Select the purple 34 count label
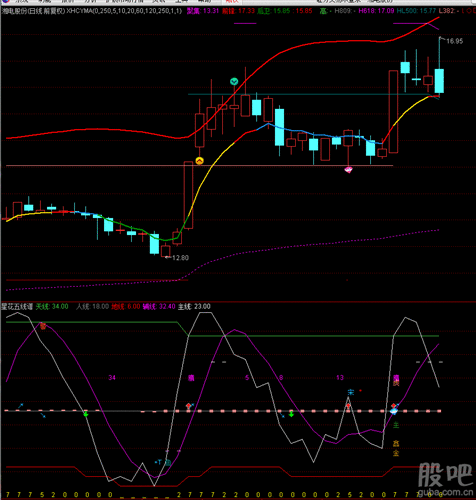This screenshot has height=500, width=476. point(112,378)
